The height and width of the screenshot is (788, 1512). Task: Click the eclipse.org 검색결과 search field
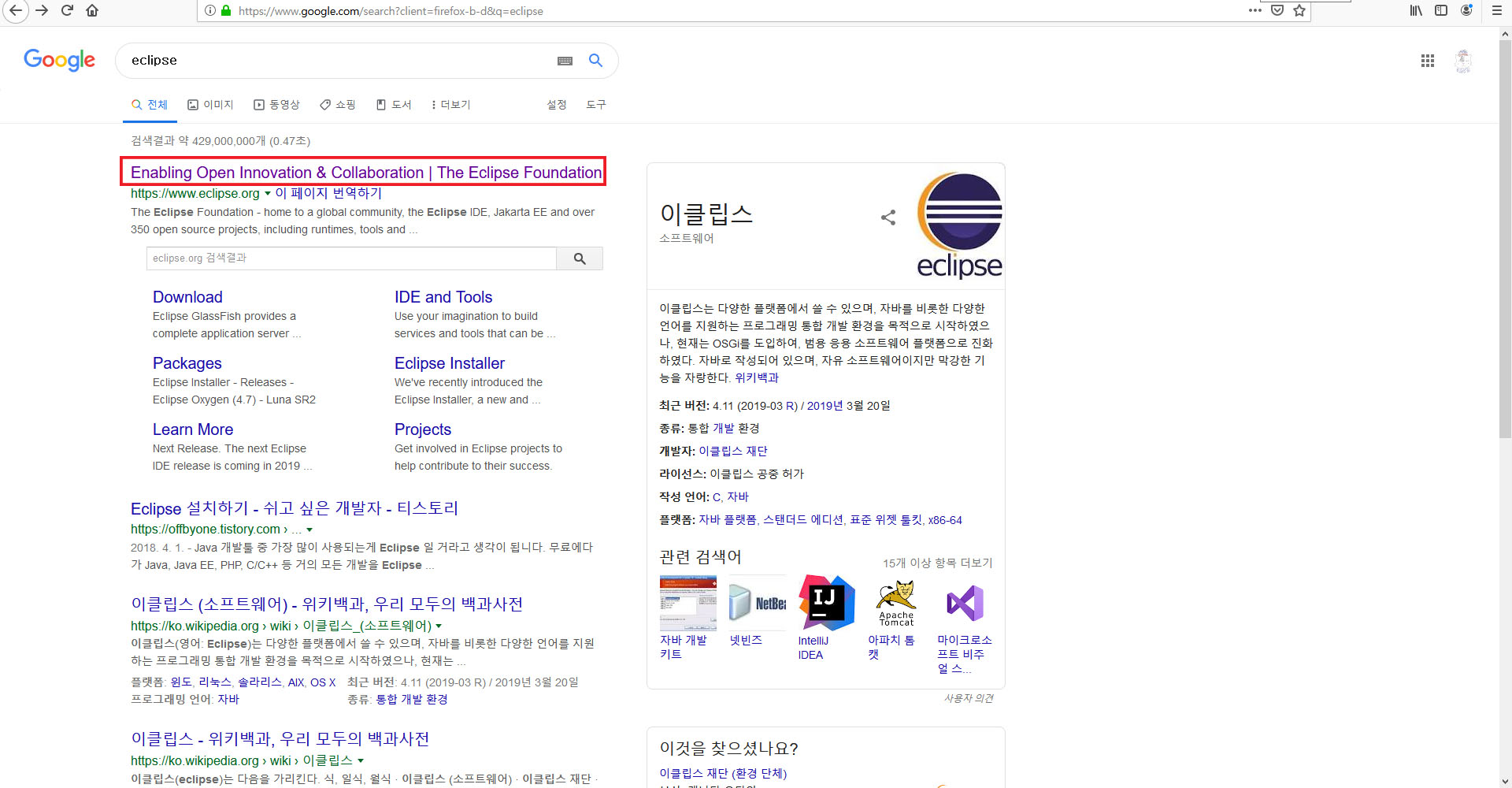[351, 258]
